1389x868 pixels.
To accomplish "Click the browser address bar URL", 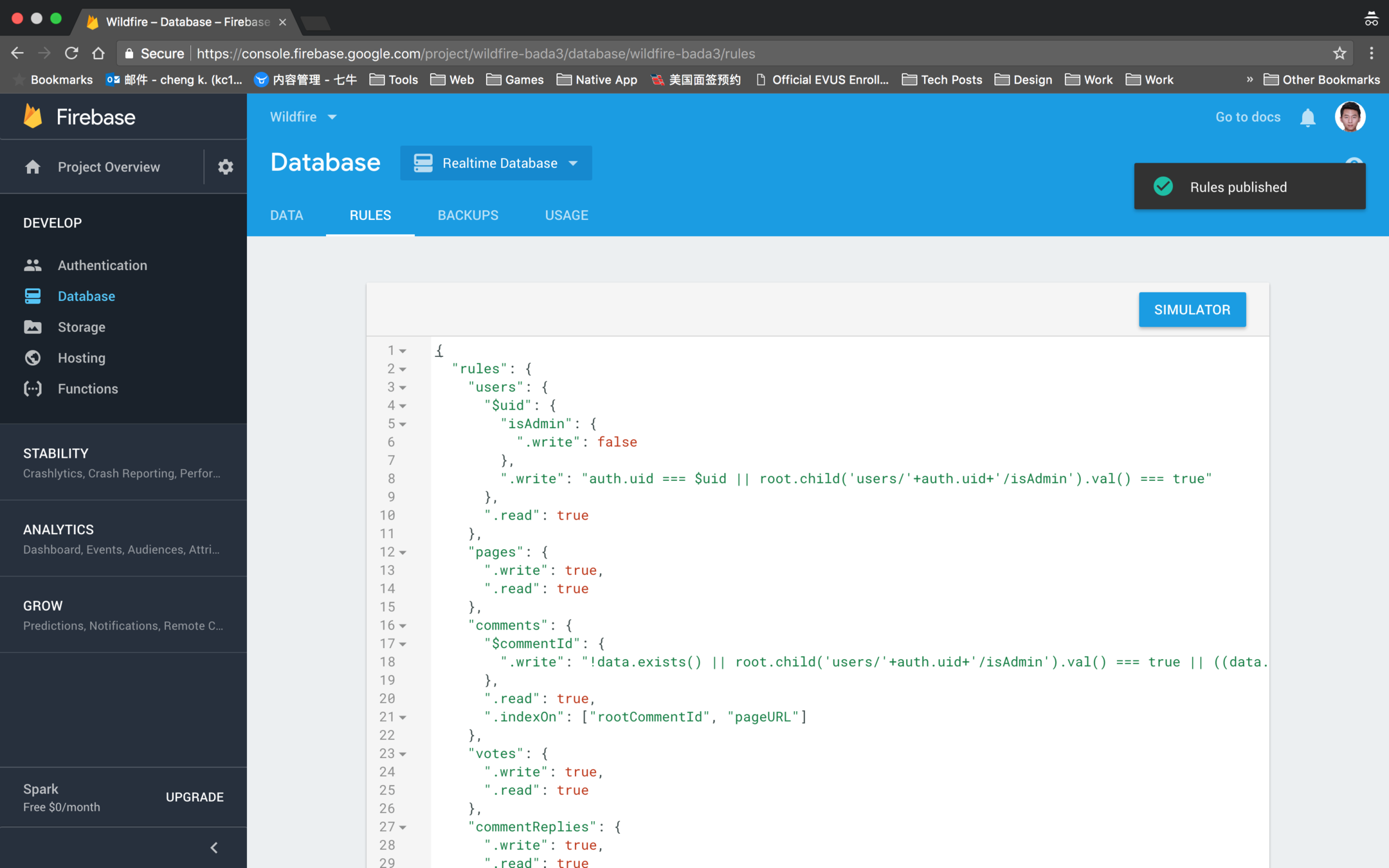I will 476,53.
